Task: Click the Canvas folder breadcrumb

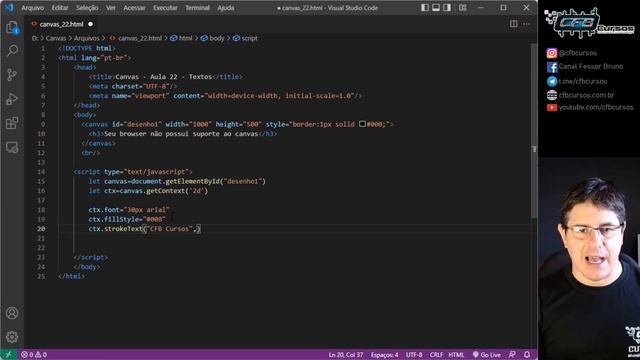Action: pyautogui.click(x=56, y=38)
